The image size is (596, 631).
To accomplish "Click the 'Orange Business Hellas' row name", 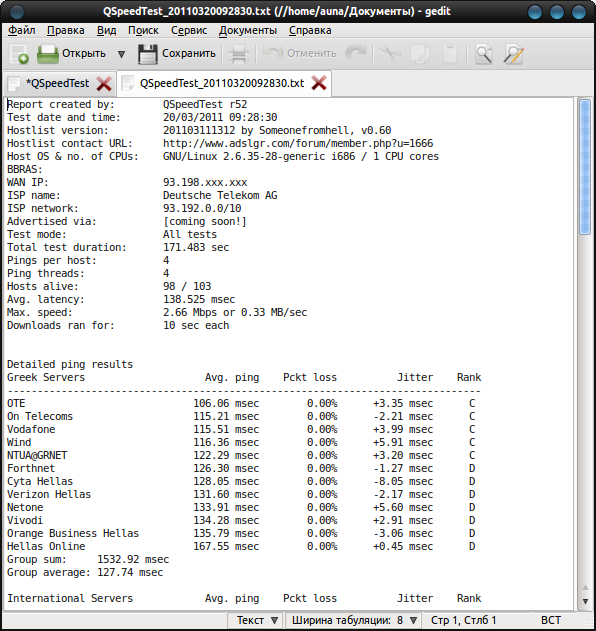I will (73, 533).
